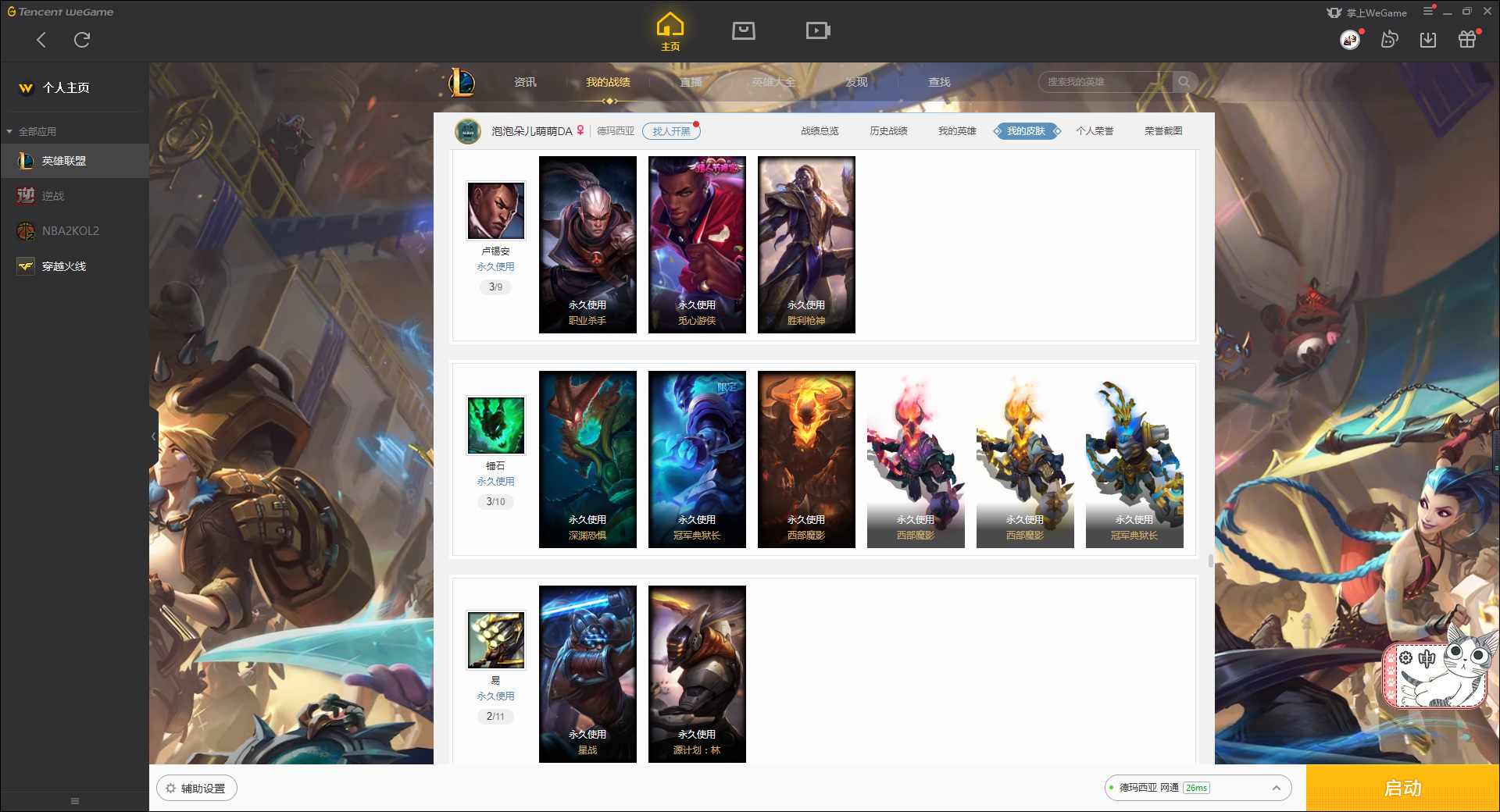
Task: Expand the 德玛西亚 网通 server dropdown
Action: pos(1198,788)
